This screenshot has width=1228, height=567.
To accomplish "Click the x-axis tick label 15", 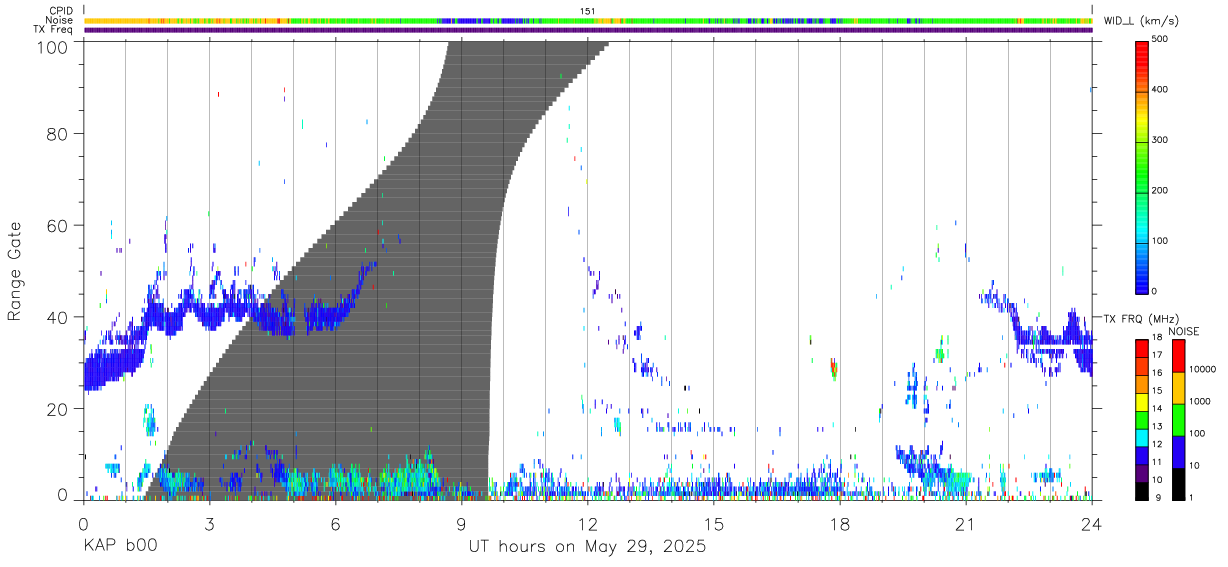I will point(713,523).
